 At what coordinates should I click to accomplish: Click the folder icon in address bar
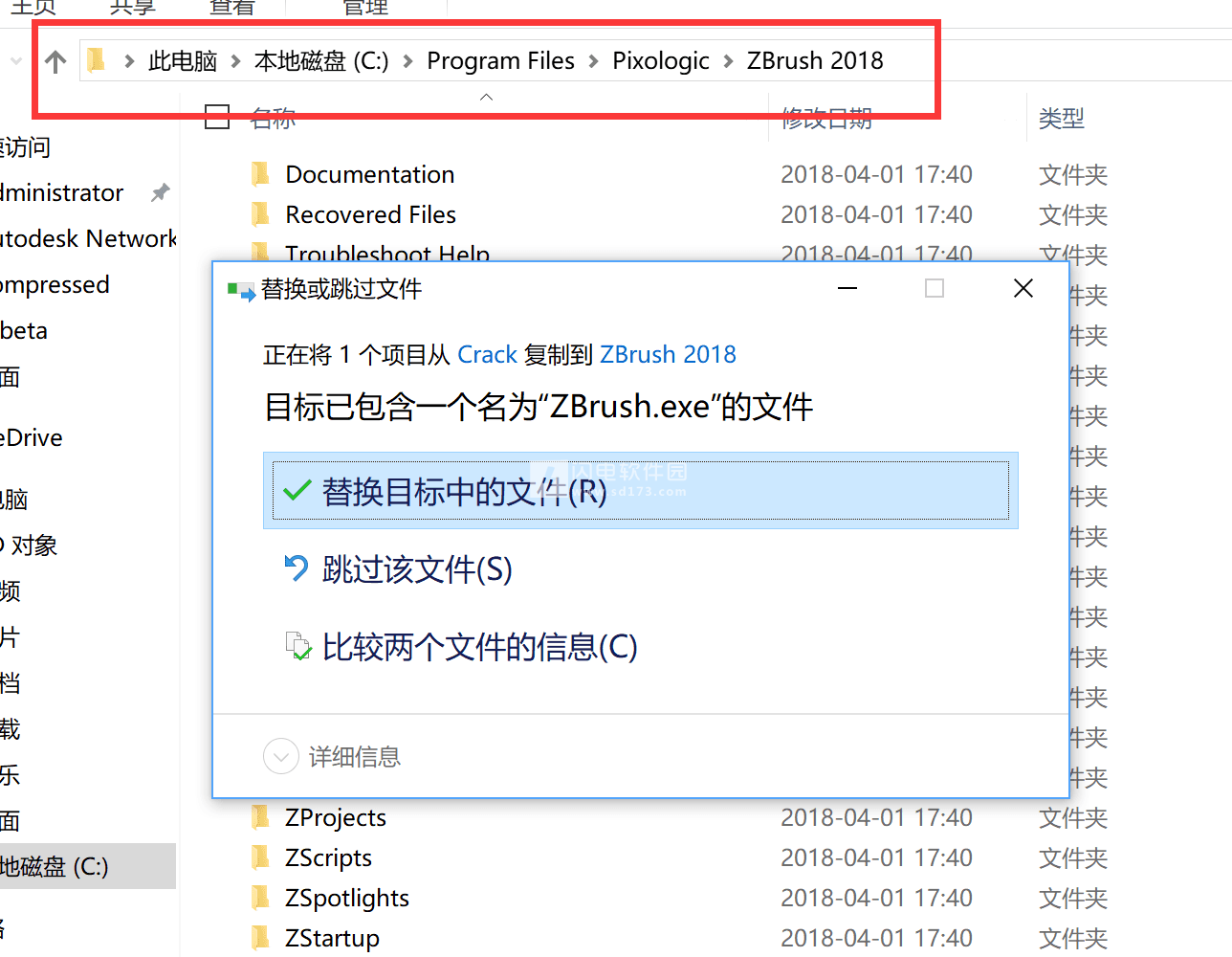[x=96, y=60]
